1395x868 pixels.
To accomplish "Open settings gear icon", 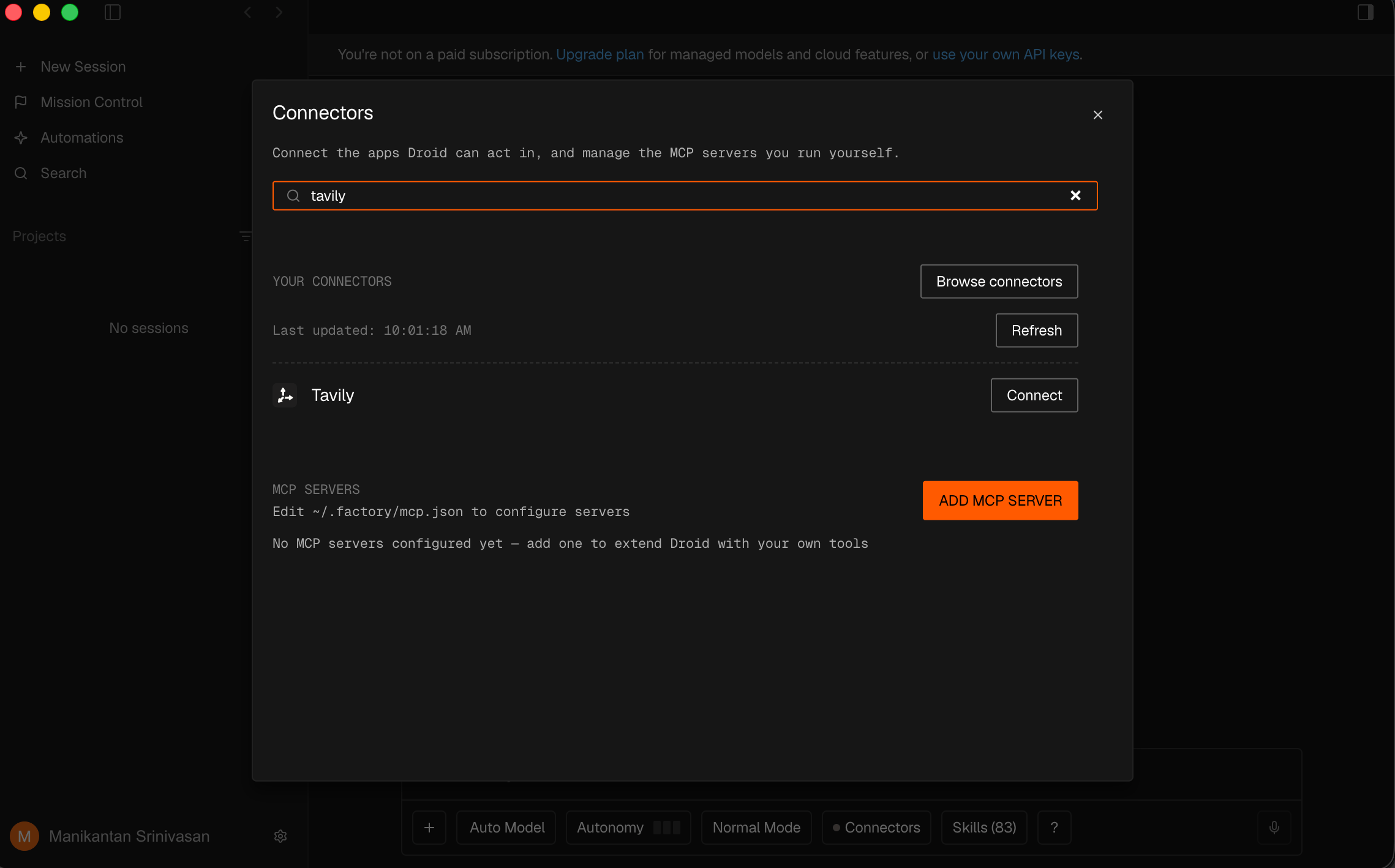I will [x=280, y=836].
